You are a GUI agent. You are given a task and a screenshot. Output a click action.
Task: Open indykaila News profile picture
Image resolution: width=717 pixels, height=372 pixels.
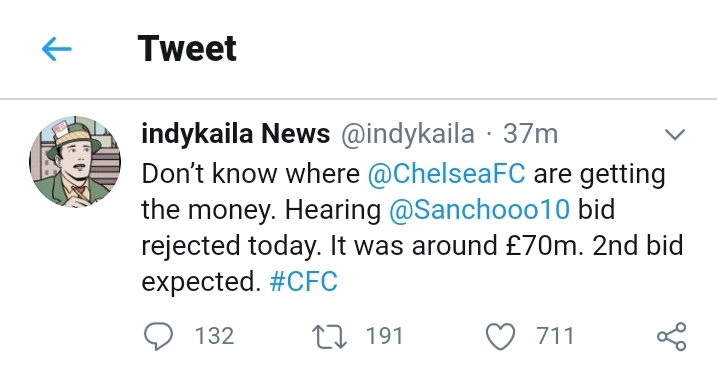[75, 162]
